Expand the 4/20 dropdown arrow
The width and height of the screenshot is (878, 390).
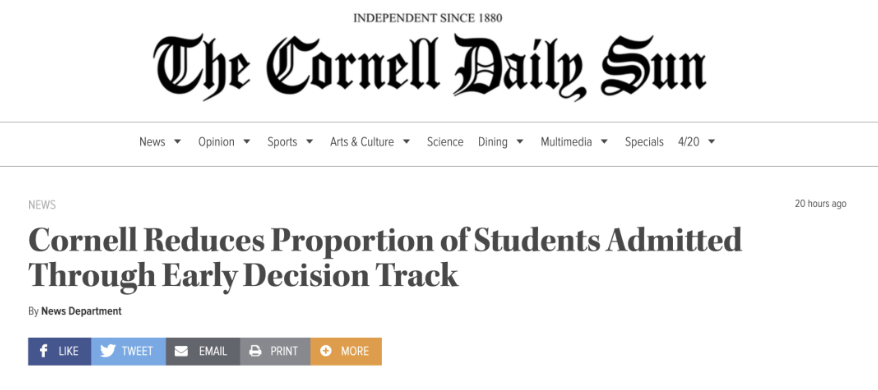point(712,142)
